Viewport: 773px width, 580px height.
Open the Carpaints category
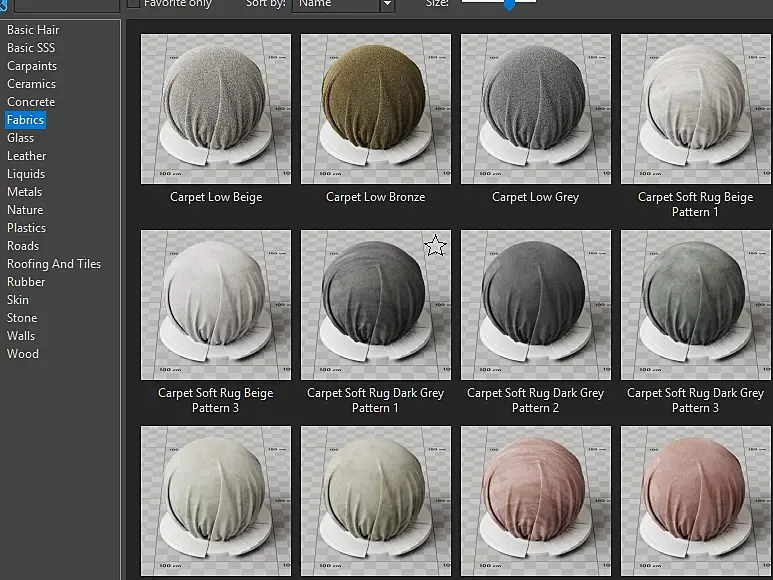click(x=32, y=66)
